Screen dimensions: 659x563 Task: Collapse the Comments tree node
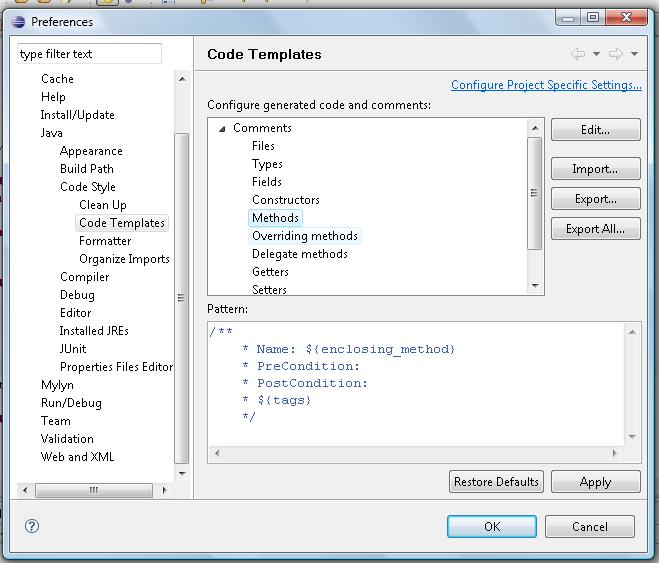click(222, 128)
